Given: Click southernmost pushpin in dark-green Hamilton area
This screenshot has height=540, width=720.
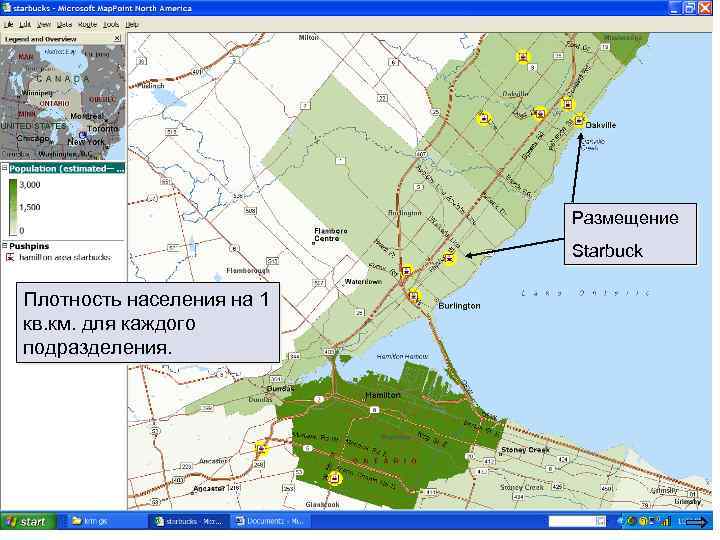Looking at the screenshot, I should point(336,478).
